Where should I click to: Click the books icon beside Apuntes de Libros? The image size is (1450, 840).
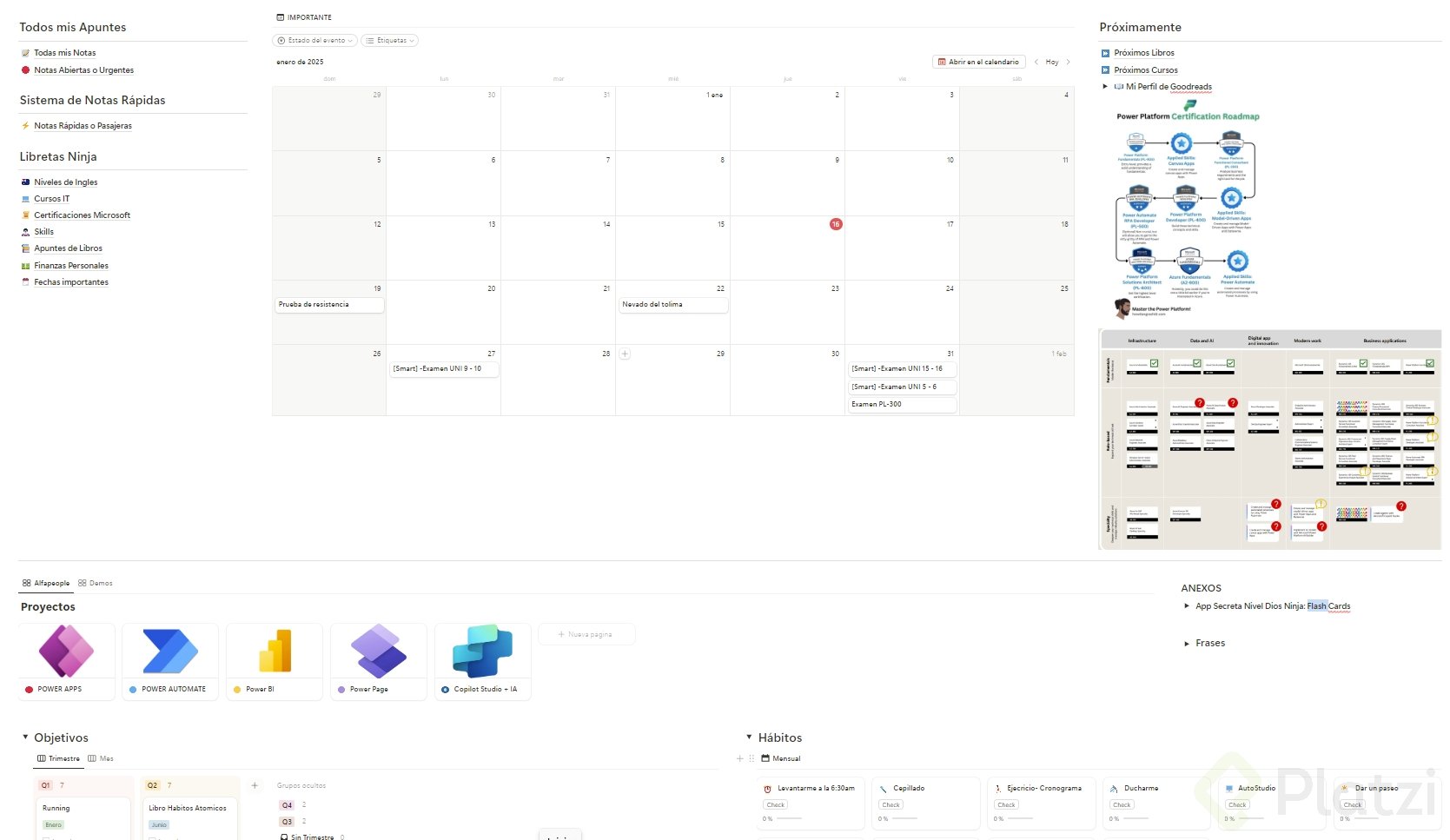26,248
